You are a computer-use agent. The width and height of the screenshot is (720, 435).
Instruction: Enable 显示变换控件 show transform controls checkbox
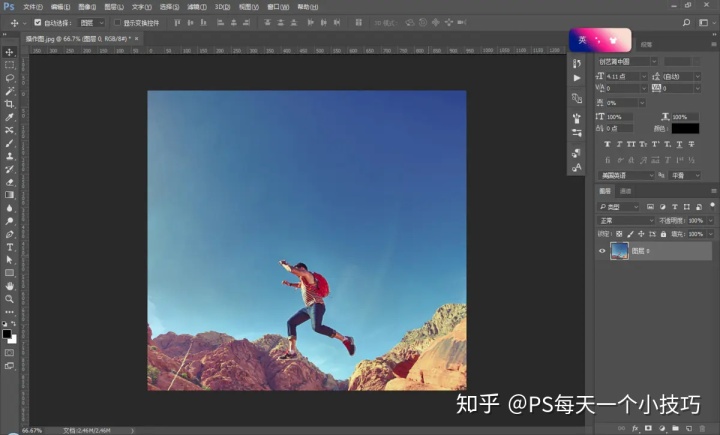point(117,23)
